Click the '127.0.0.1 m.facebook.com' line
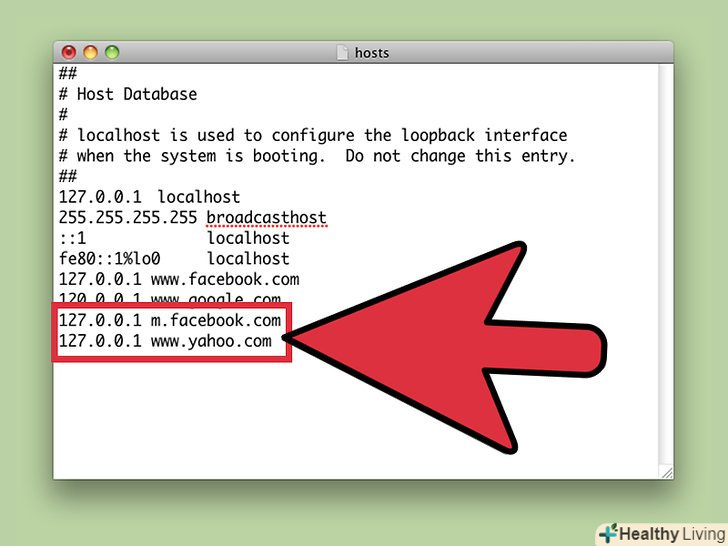This screenshot has height=546, width=728. (170, 320)
